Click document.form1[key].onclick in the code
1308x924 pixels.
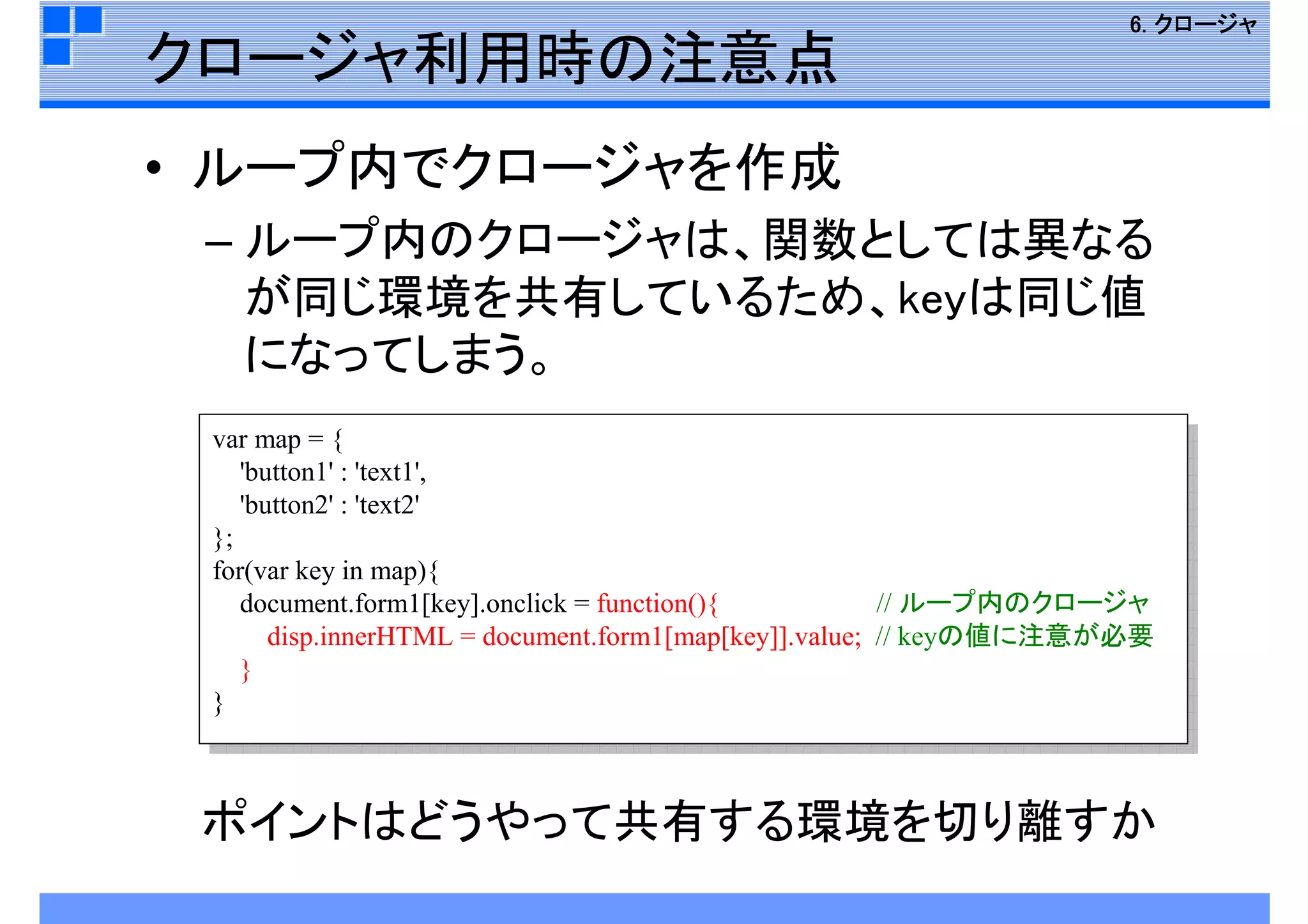tap(403, 604)
